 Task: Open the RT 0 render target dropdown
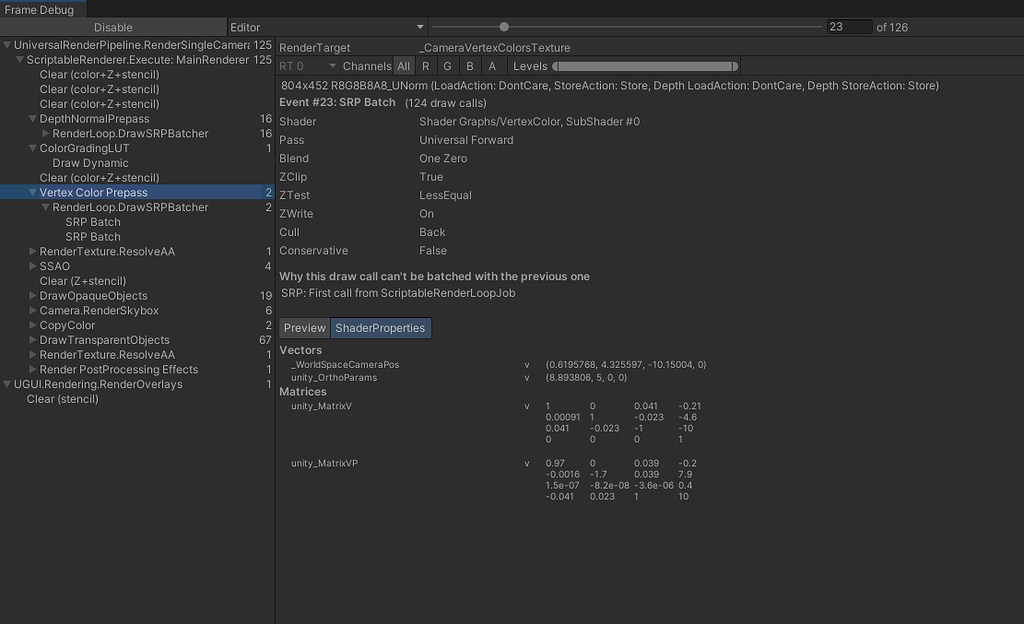pos(310,65)
